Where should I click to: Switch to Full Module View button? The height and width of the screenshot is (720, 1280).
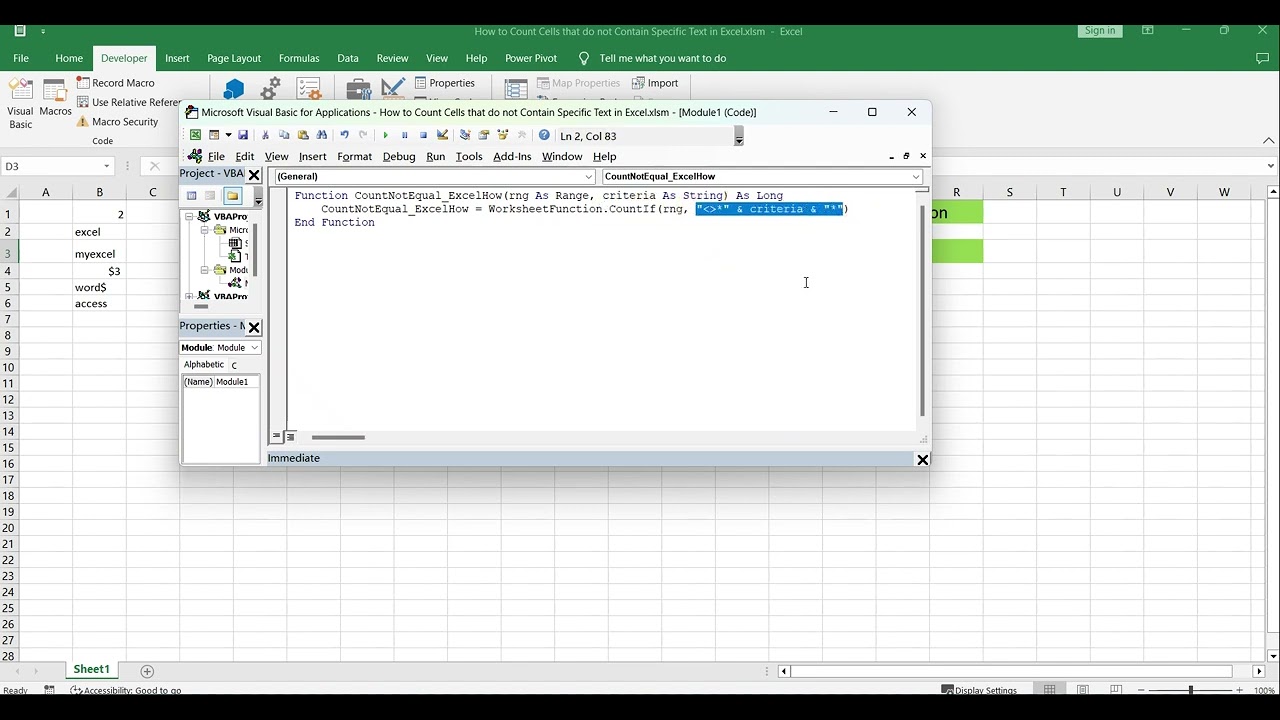pos(290,437)
